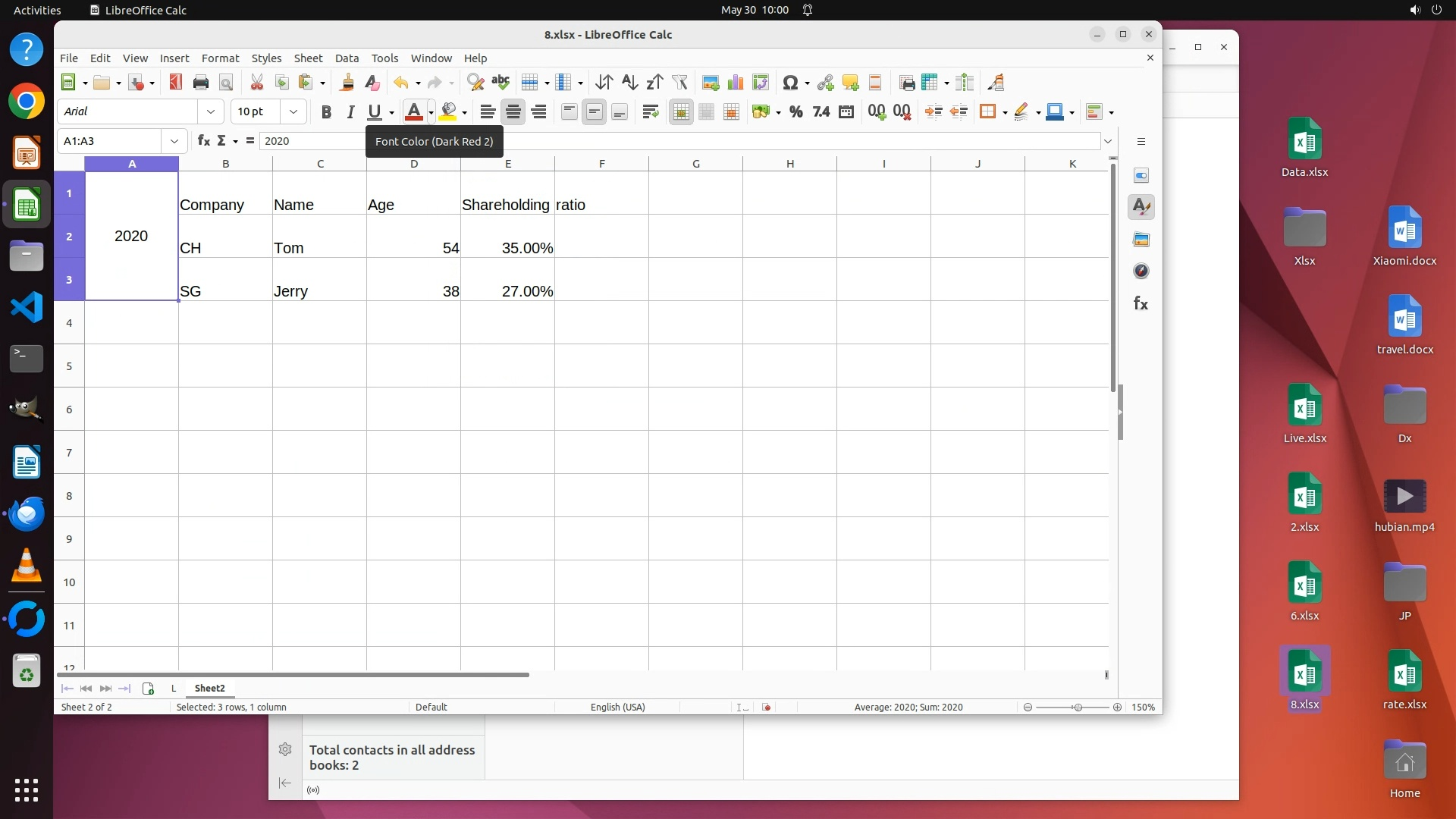
Task: Toggle Merge and Center Cells
Action: click(681, 112)
